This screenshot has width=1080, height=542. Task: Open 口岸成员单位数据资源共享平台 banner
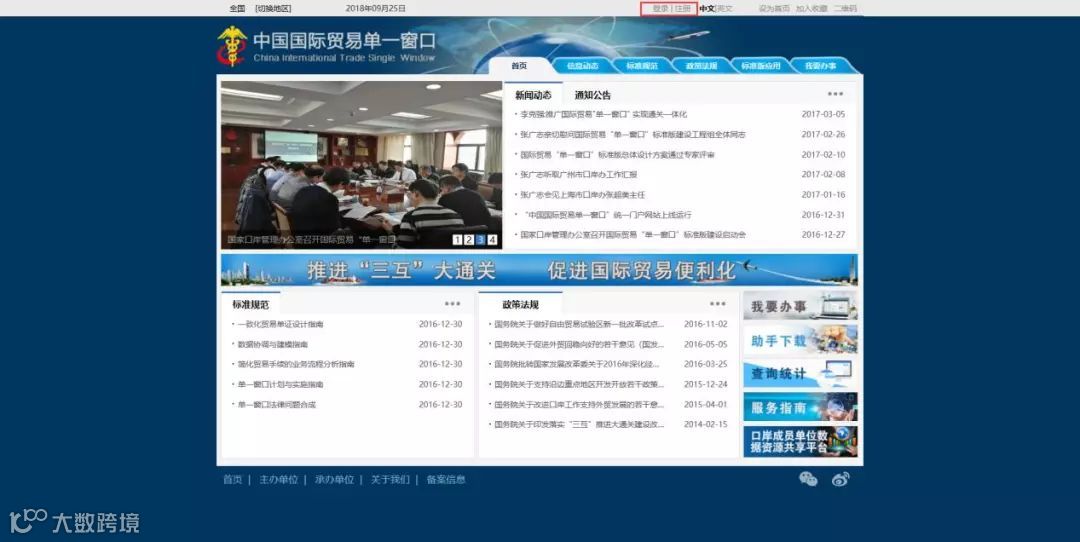tap(800, 441)
